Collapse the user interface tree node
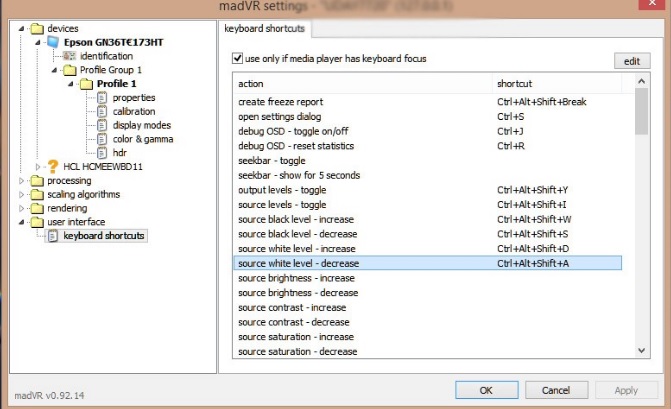Image resolution: width=671 pixels, height=409 pixels. tap(23, 222)
